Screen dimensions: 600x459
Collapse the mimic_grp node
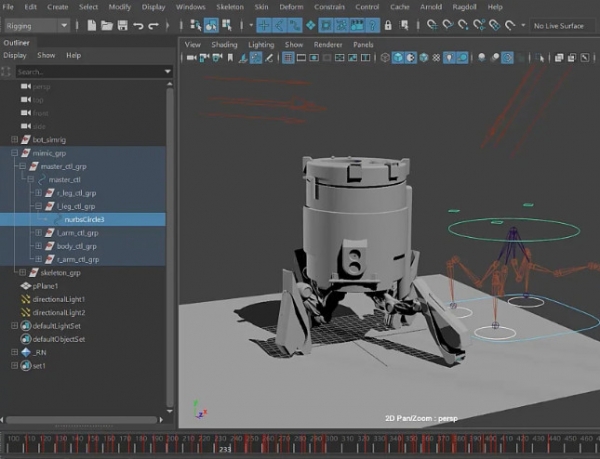pyautogui.click(x=14, y=153)
